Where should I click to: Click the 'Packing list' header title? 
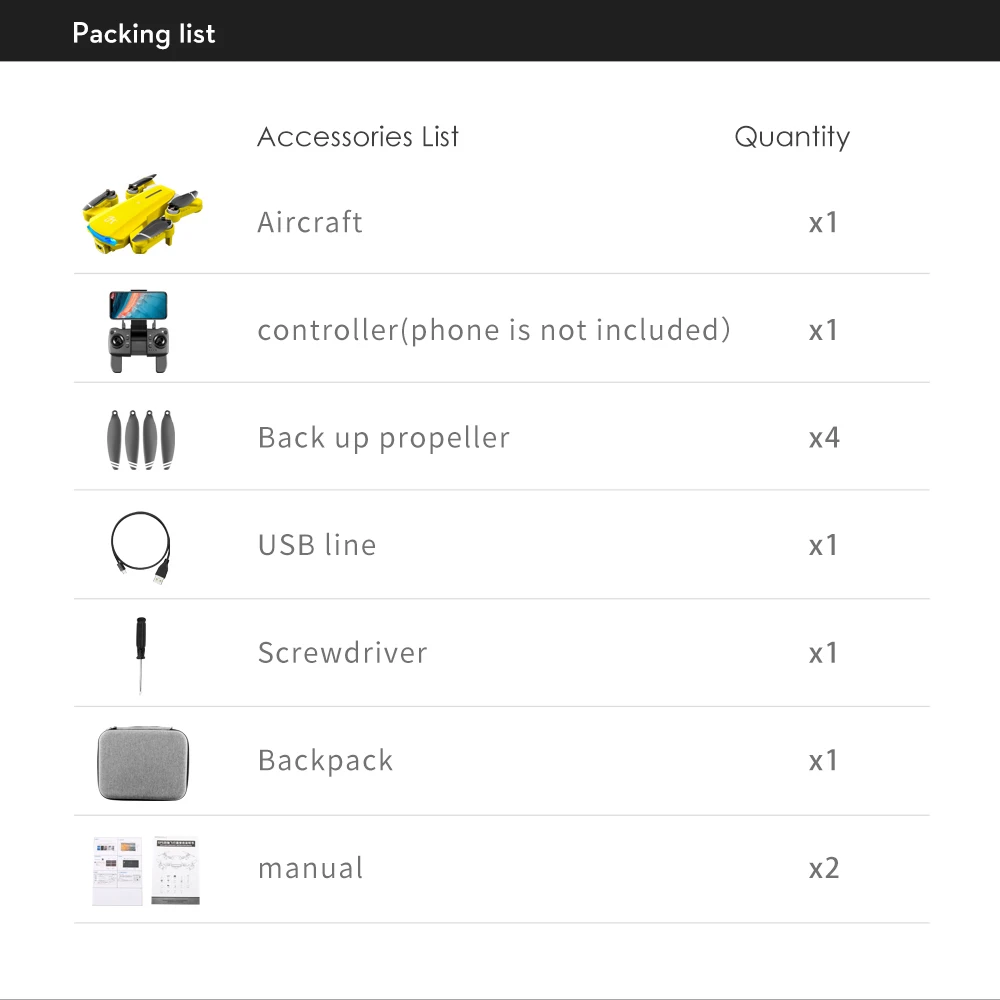[x=144, y=33]
